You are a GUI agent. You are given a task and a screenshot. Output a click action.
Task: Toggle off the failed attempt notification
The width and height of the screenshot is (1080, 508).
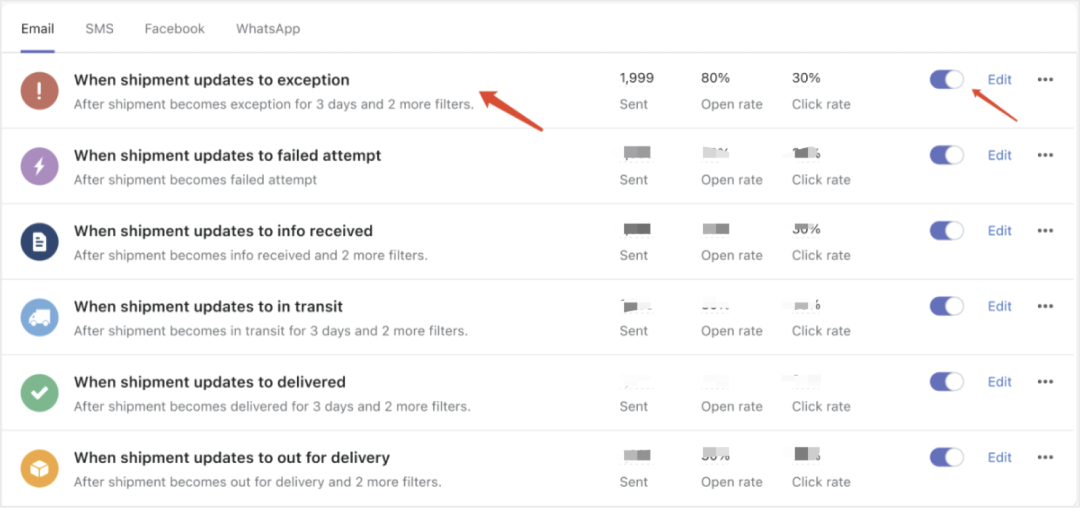pyautogui.click(x=946, y=156)
